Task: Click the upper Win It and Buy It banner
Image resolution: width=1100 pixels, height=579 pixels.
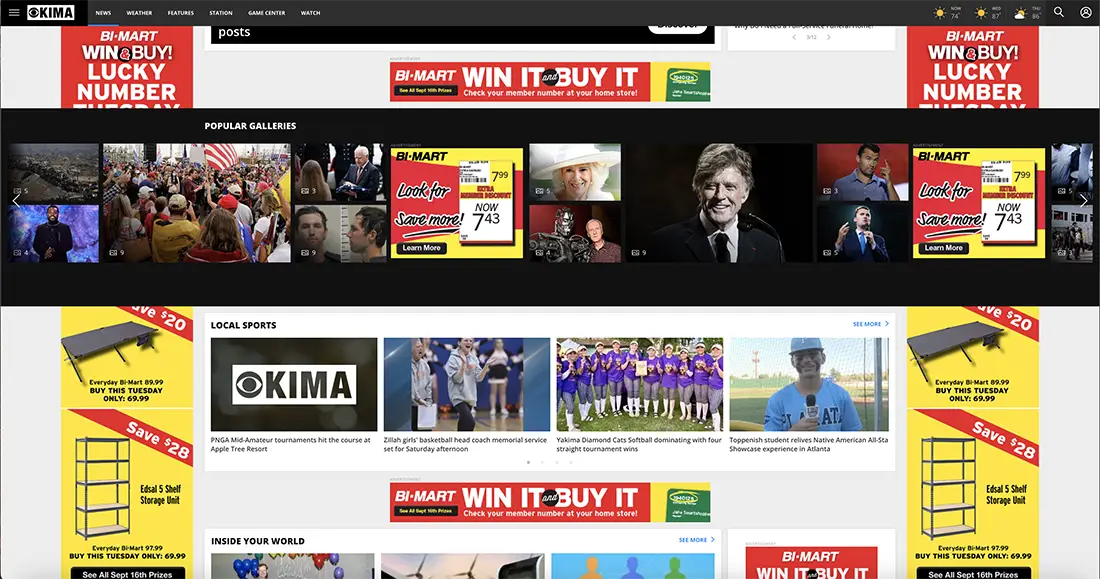Action: pos(550,81)
